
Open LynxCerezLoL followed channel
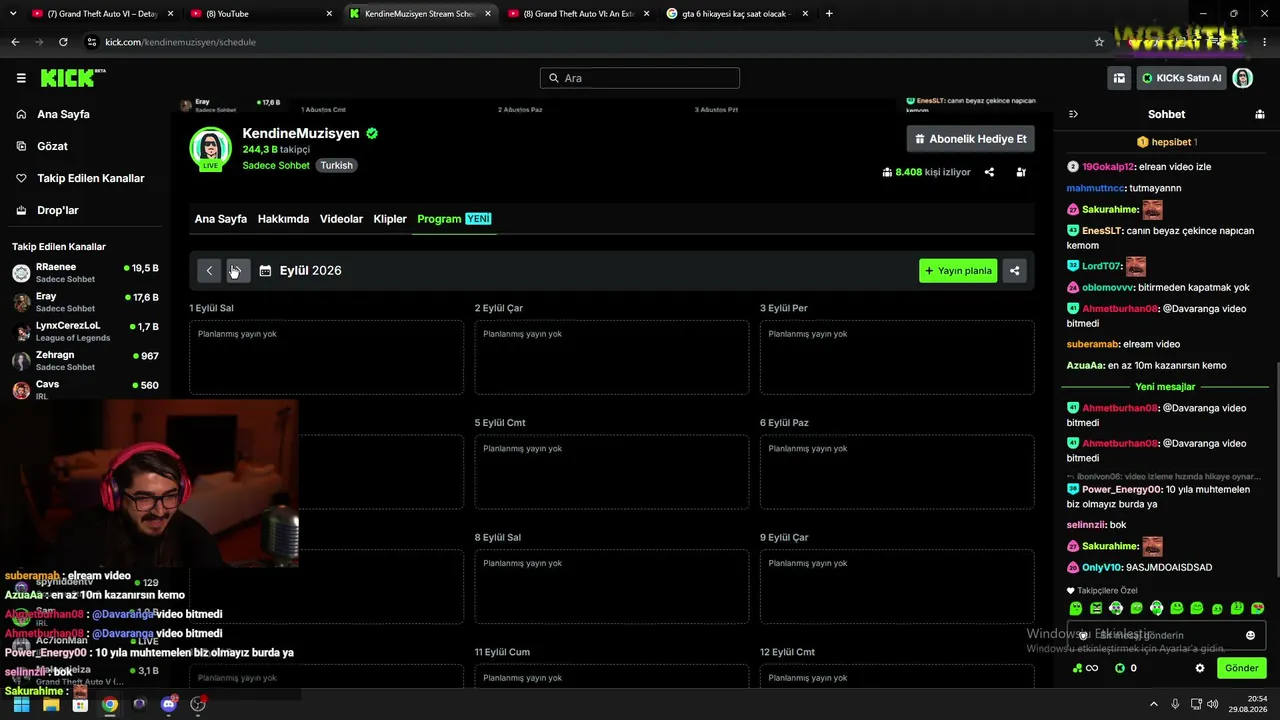tap(85, 331)
